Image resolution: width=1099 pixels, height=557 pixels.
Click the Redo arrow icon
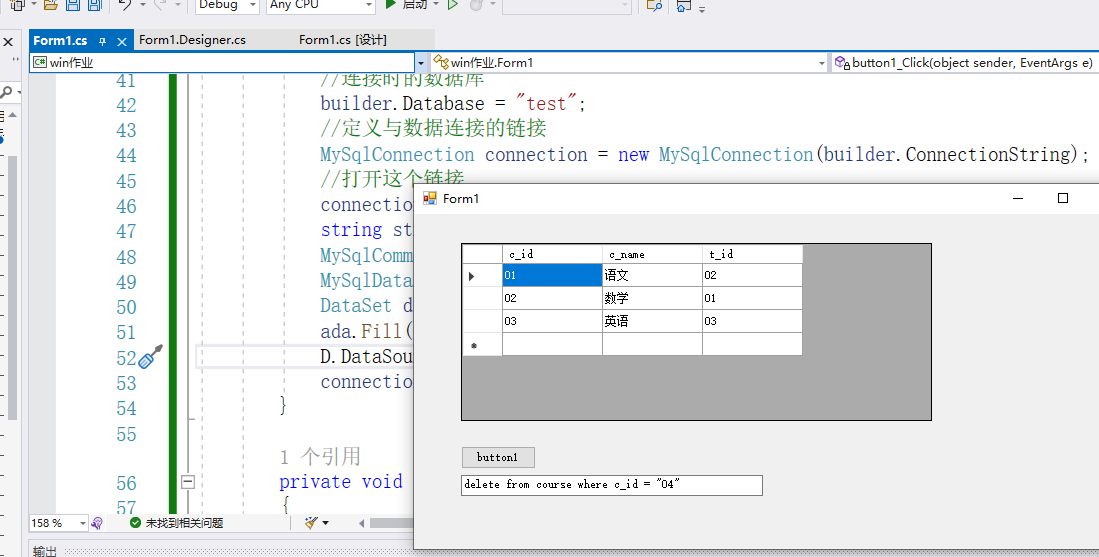pyautogui.click(x=161, y=5)
